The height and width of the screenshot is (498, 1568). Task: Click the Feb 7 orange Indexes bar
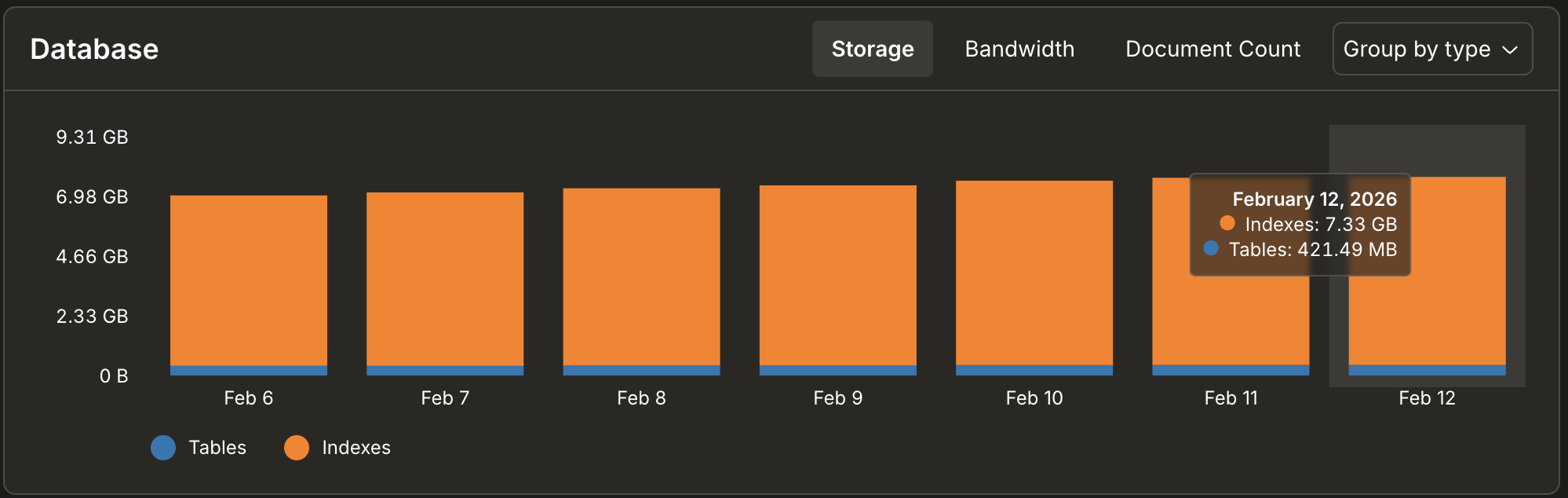pyautogui.click(x=445, y=279)
